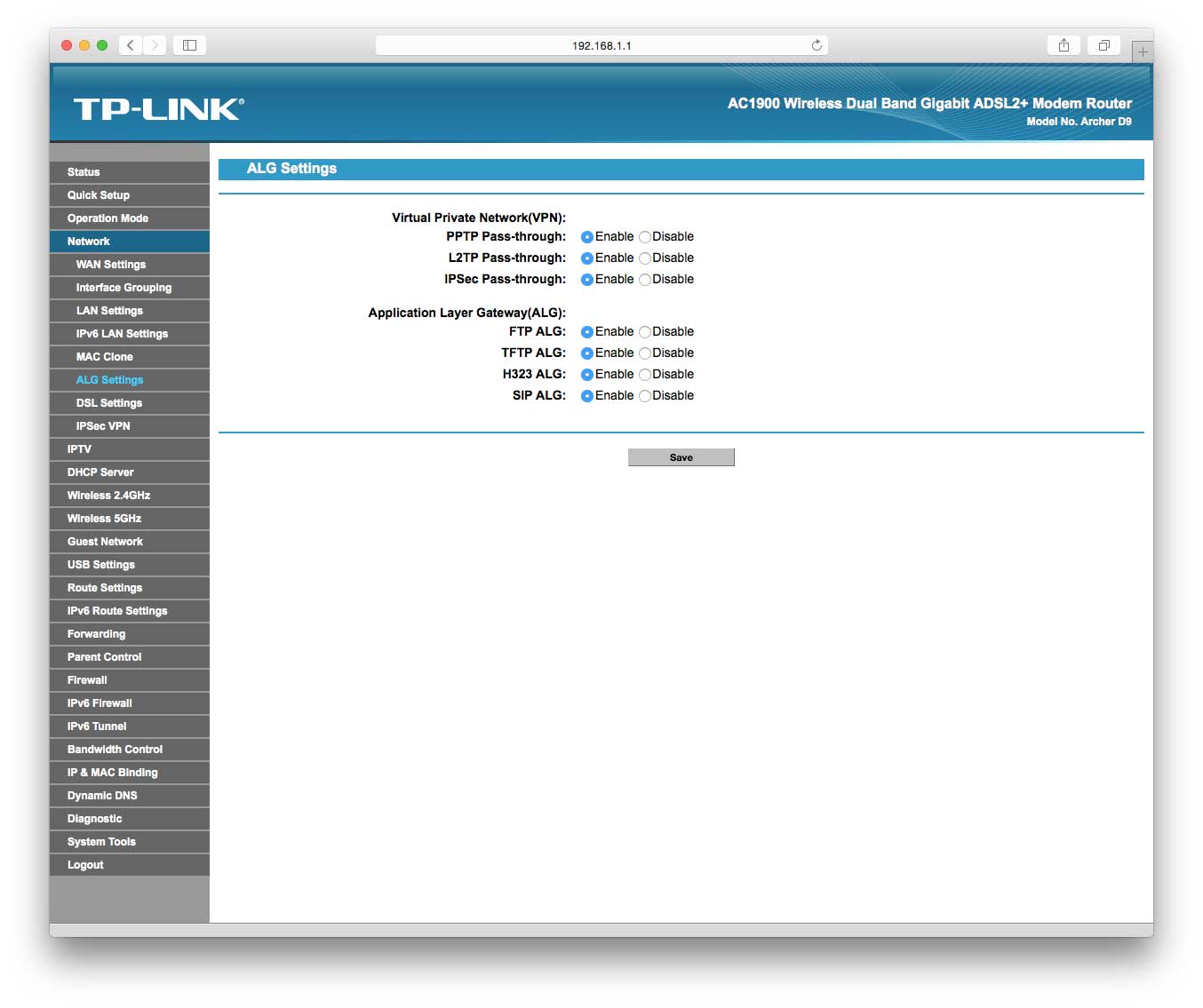Go forward with Safari's forward arrow
This screenshot has width=1203, height=1008.
[155, 45]
